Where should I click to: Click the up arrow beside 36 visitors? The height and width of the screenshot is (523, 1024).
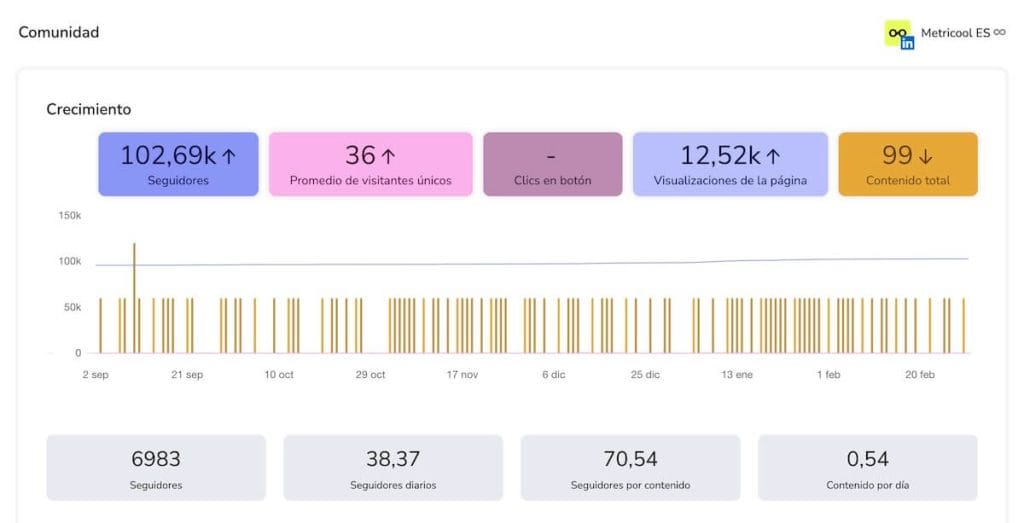(388, 156)
